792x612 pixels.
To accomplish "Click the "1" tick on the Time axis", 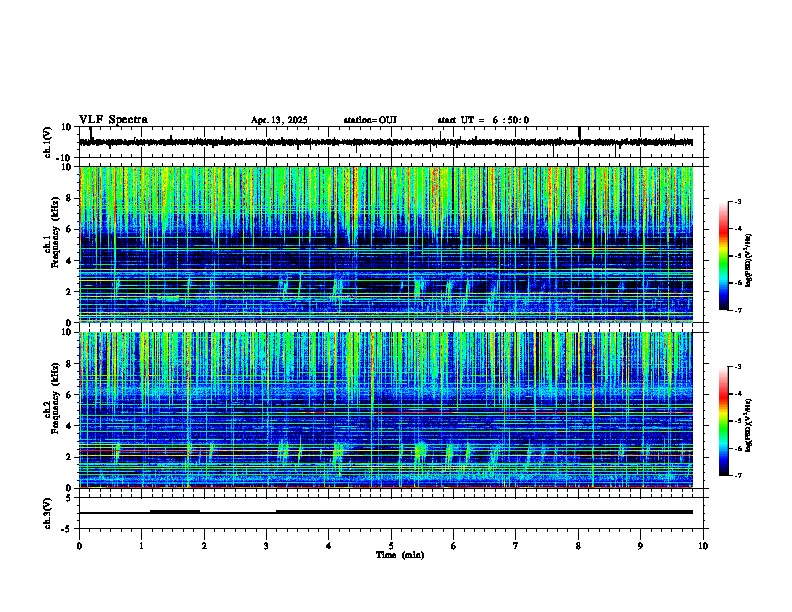I will click(141, 546).
